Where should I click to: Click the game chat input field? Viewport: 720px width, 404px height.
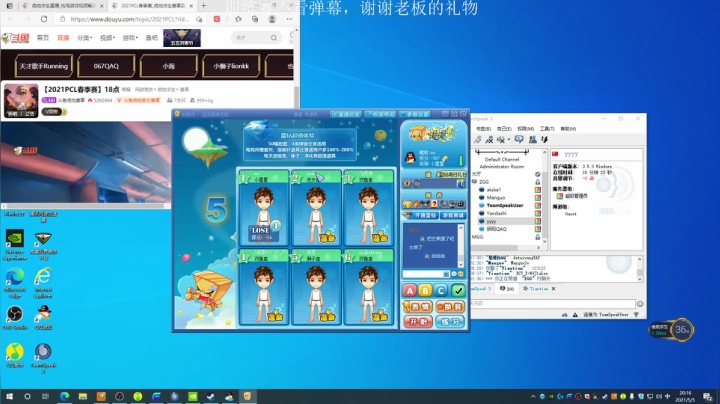click(425, 274)
